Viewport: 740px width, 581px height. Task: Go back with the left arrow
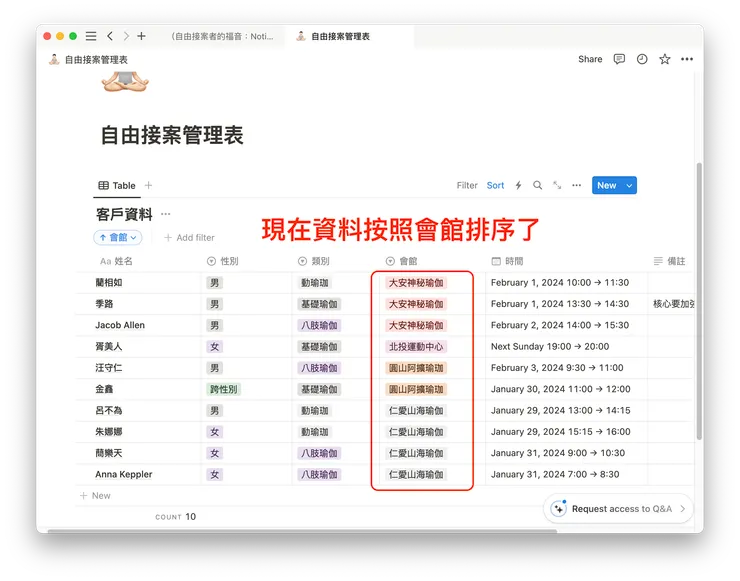tap(110, 36)
